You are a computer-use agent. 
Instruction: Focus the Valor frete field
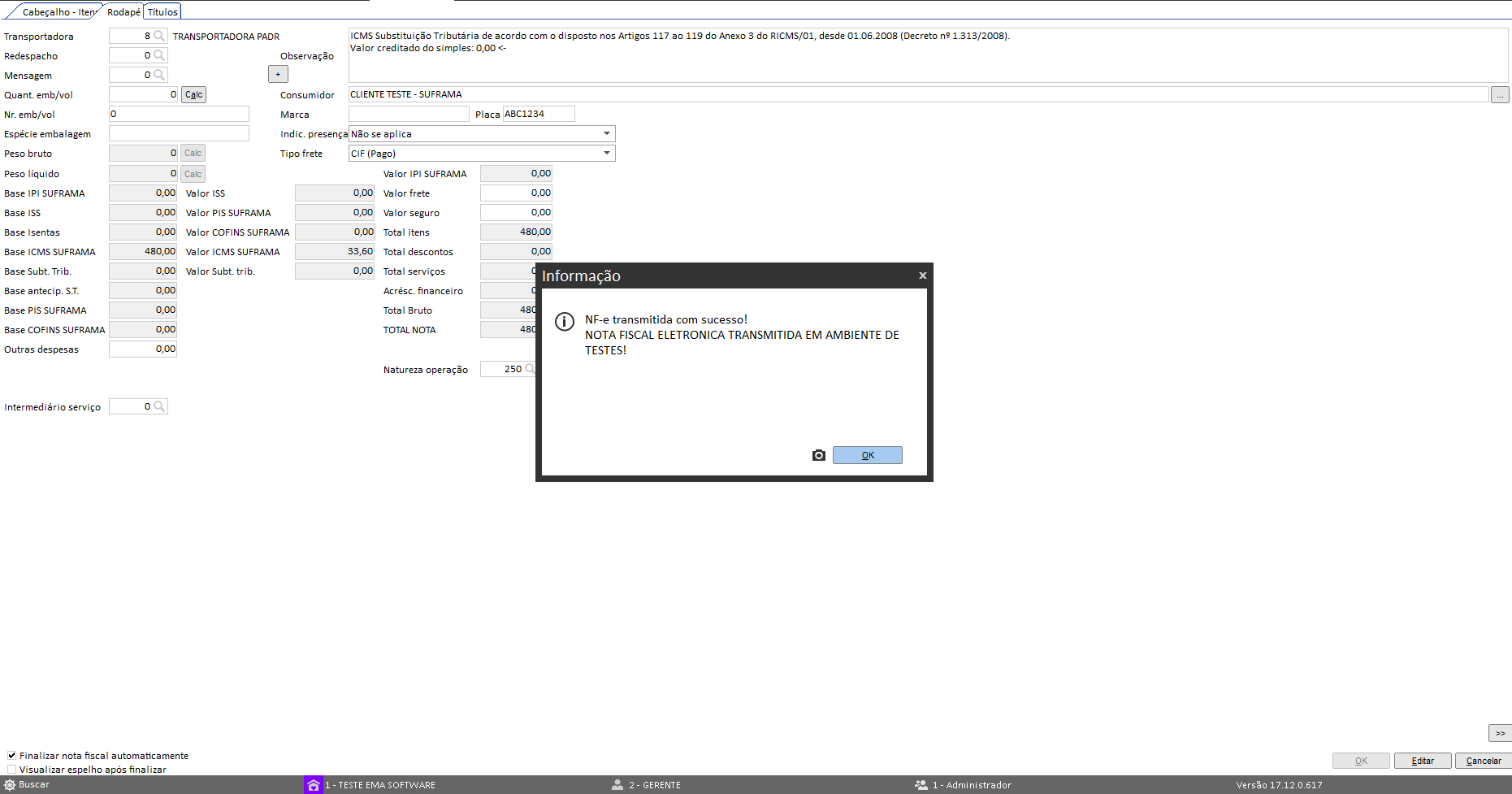click(516, 193)
